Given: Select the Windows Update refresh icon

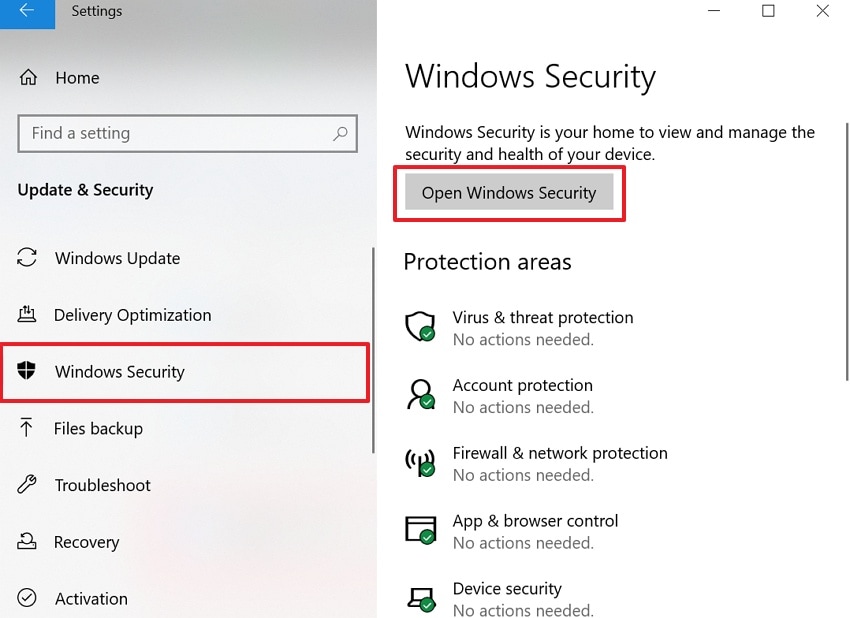Looking at the screenshot, I should (x=26, y=258).
